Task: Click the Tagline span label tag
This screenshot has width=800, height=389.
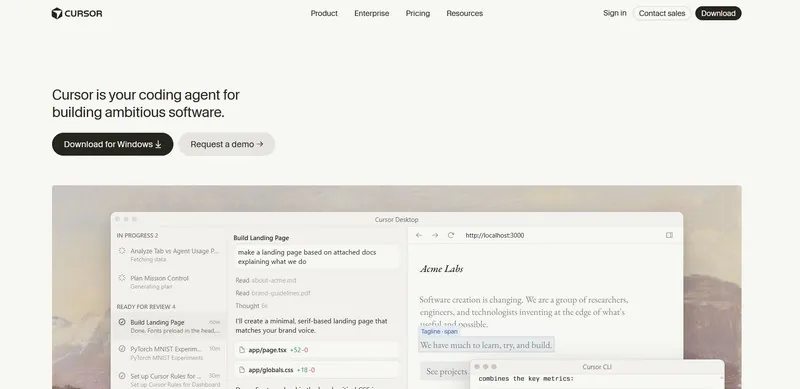Action: pyautogui.click(x=439, y=331)
